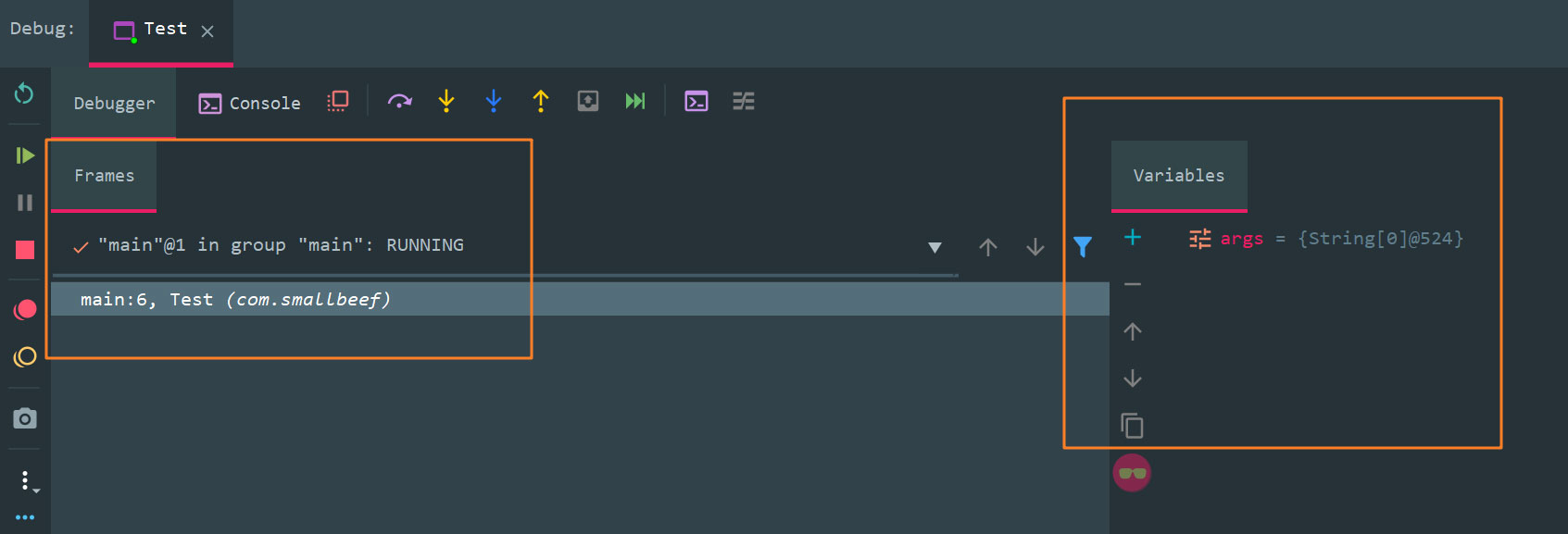
Task: Stop the debug session
Action: (25, 250)
